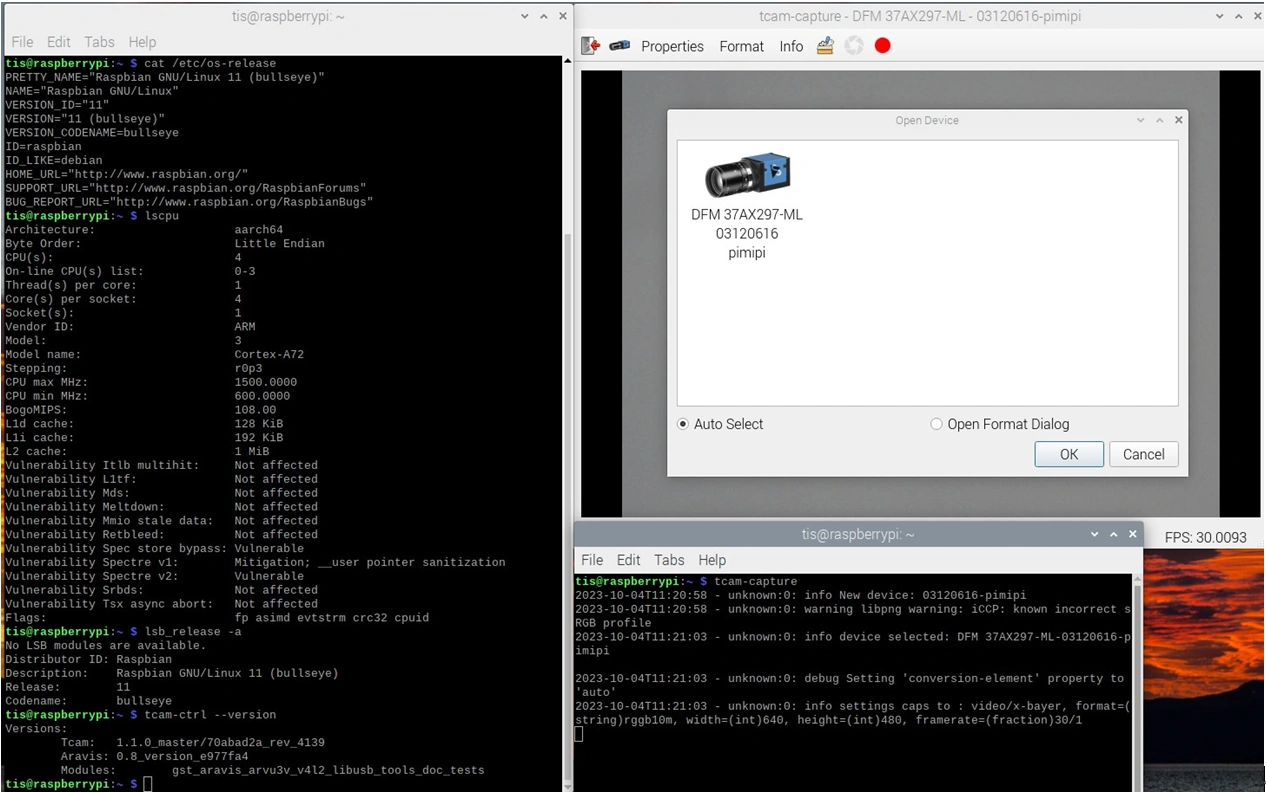This screenshot has width=1266, height=793.
Task: Click the quit icon in tcam-capture toolbar
Action: coord(591,46)
